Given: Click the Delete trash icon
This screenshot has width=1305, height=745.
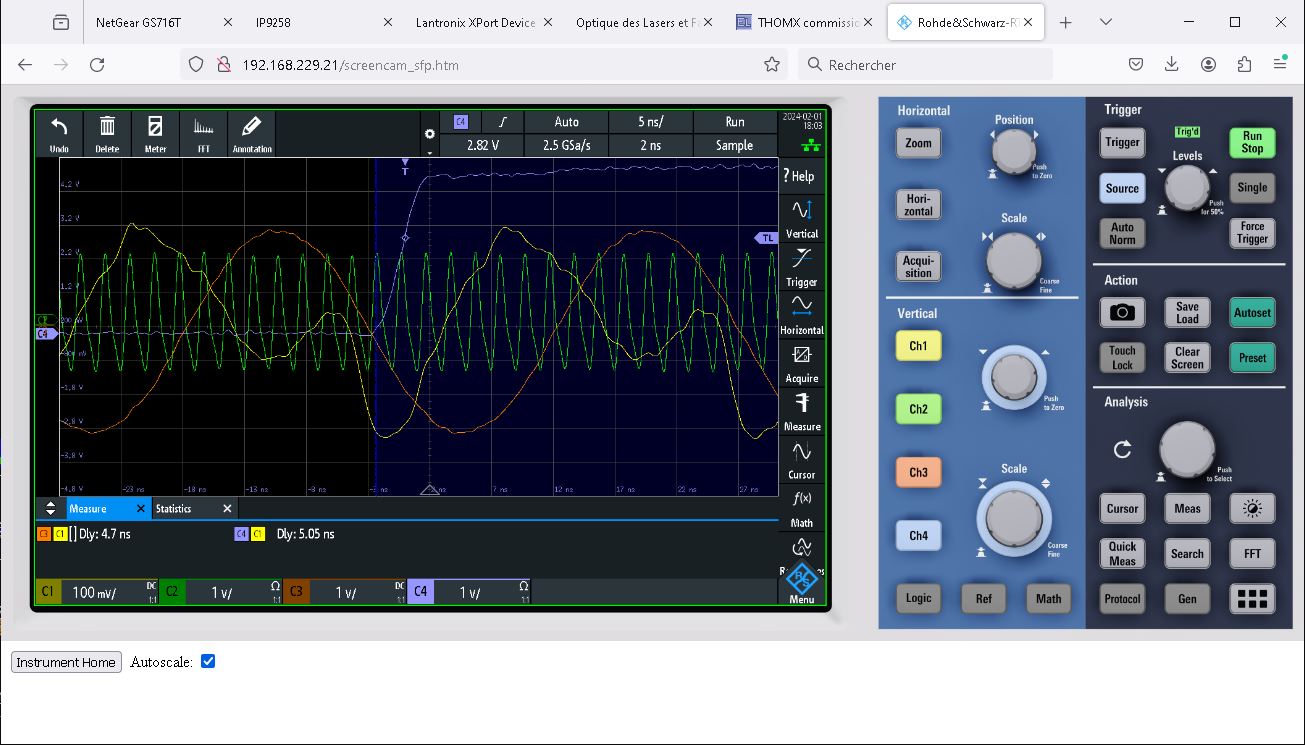Looking at the screenshot, I should [107, 133].
